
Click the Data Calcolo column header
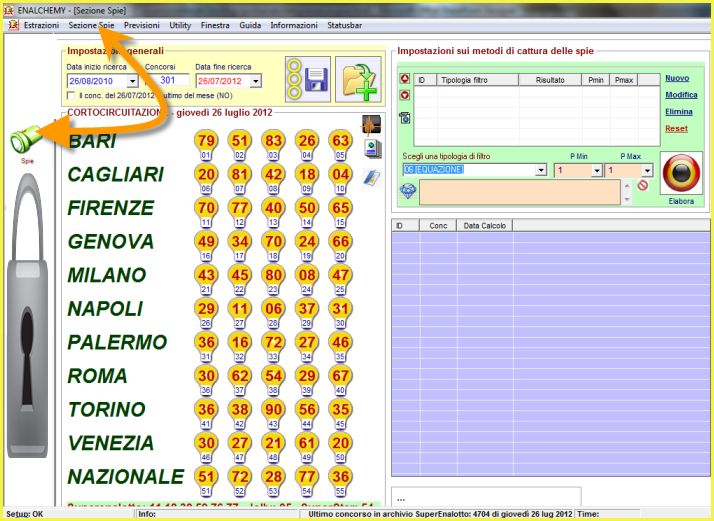pos(484,225)
